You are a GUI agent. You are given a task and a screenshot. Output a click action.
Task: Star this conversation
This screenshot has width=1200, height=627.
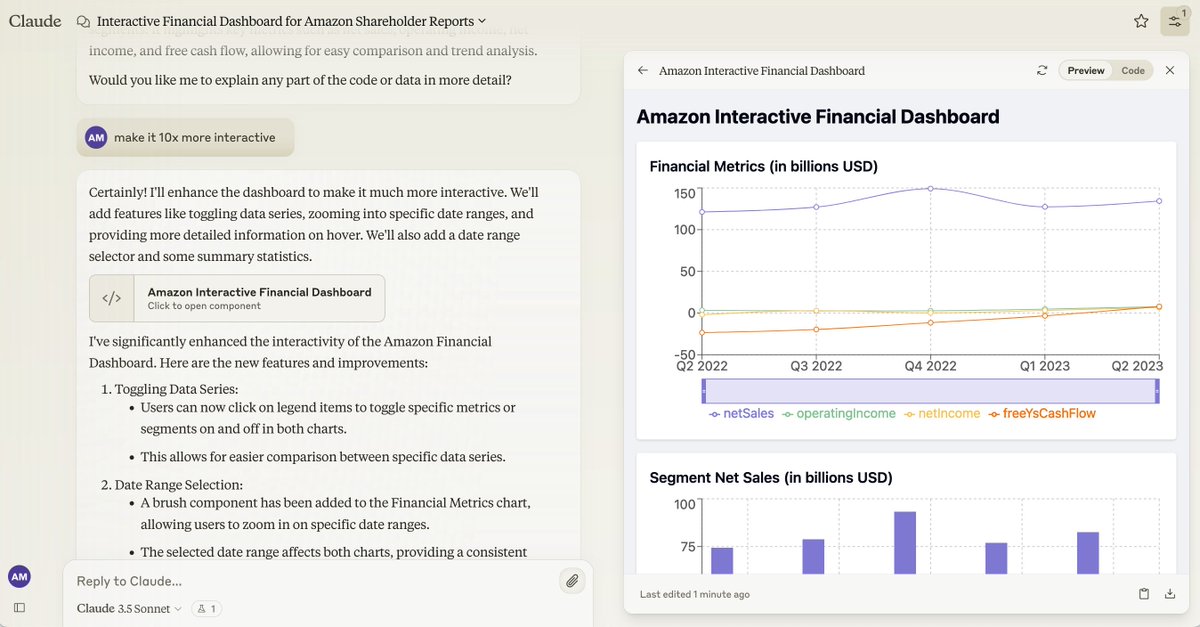(x=1141, y=21)
